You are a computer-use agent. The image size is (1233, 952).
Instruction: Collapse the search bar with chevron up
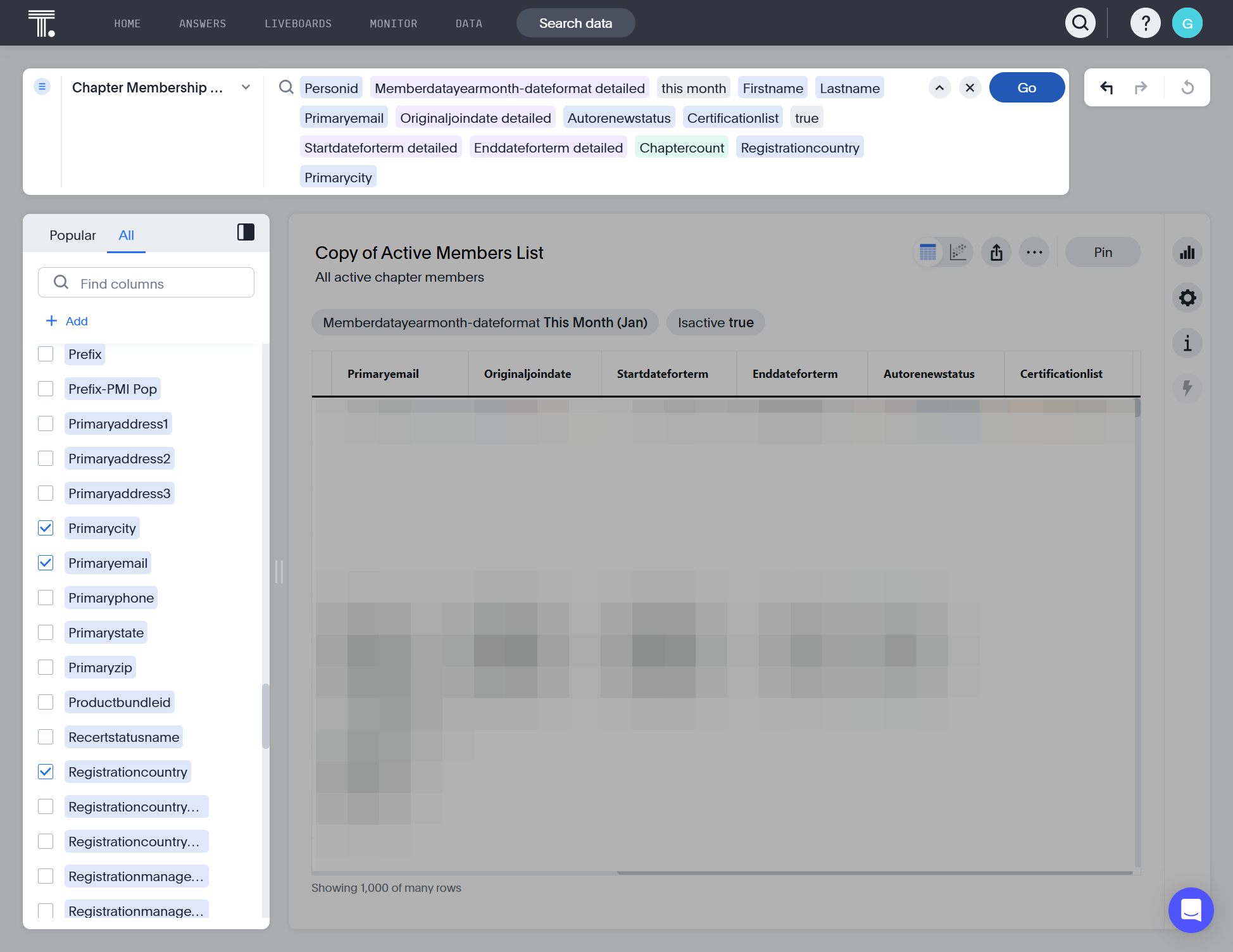[x=939, y=87]
